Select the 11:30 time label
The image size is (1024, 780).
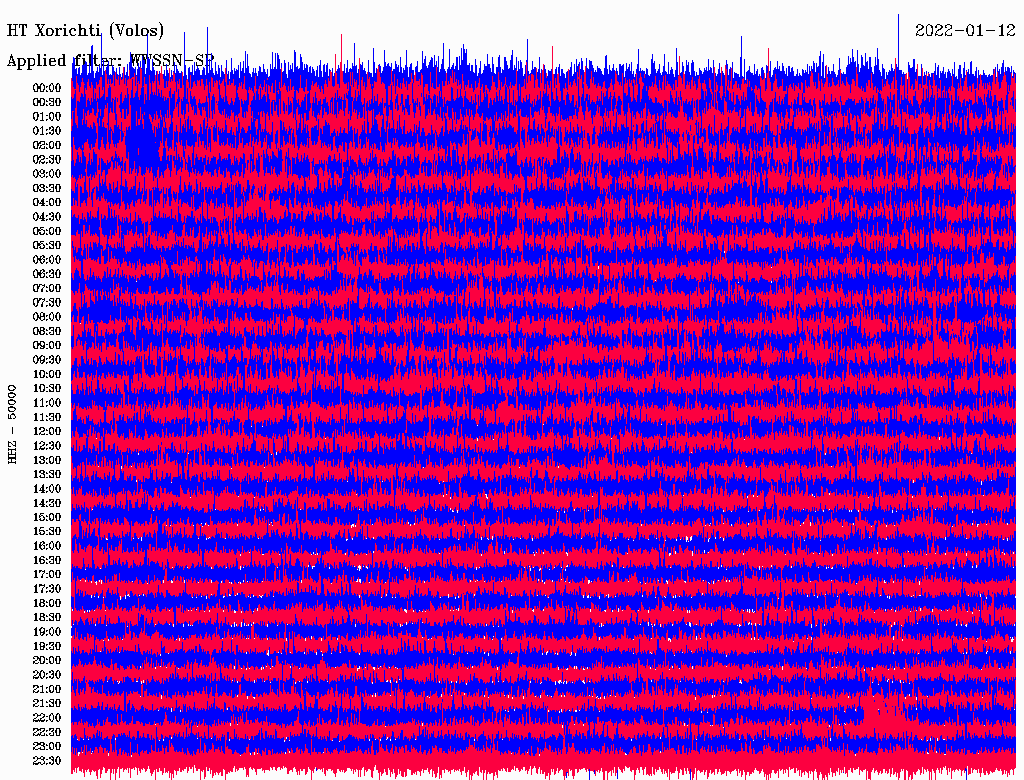[47, 417]
